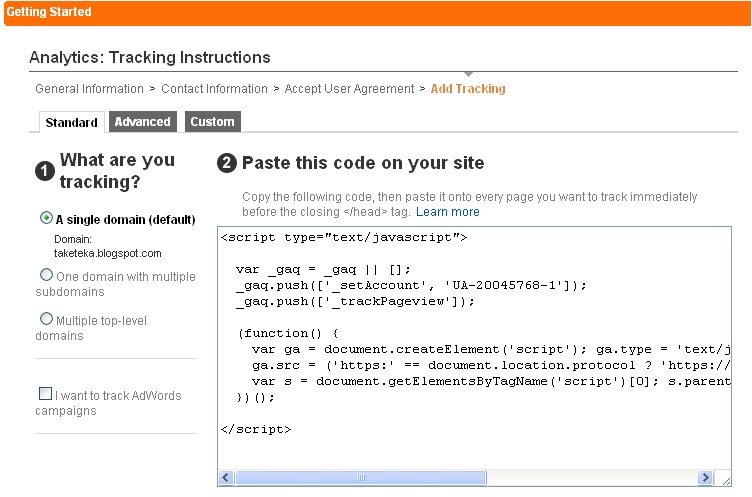Screen dimensions: 752x497
Task: Click the Getting Started orange header bar
Action: coord(377,13)
